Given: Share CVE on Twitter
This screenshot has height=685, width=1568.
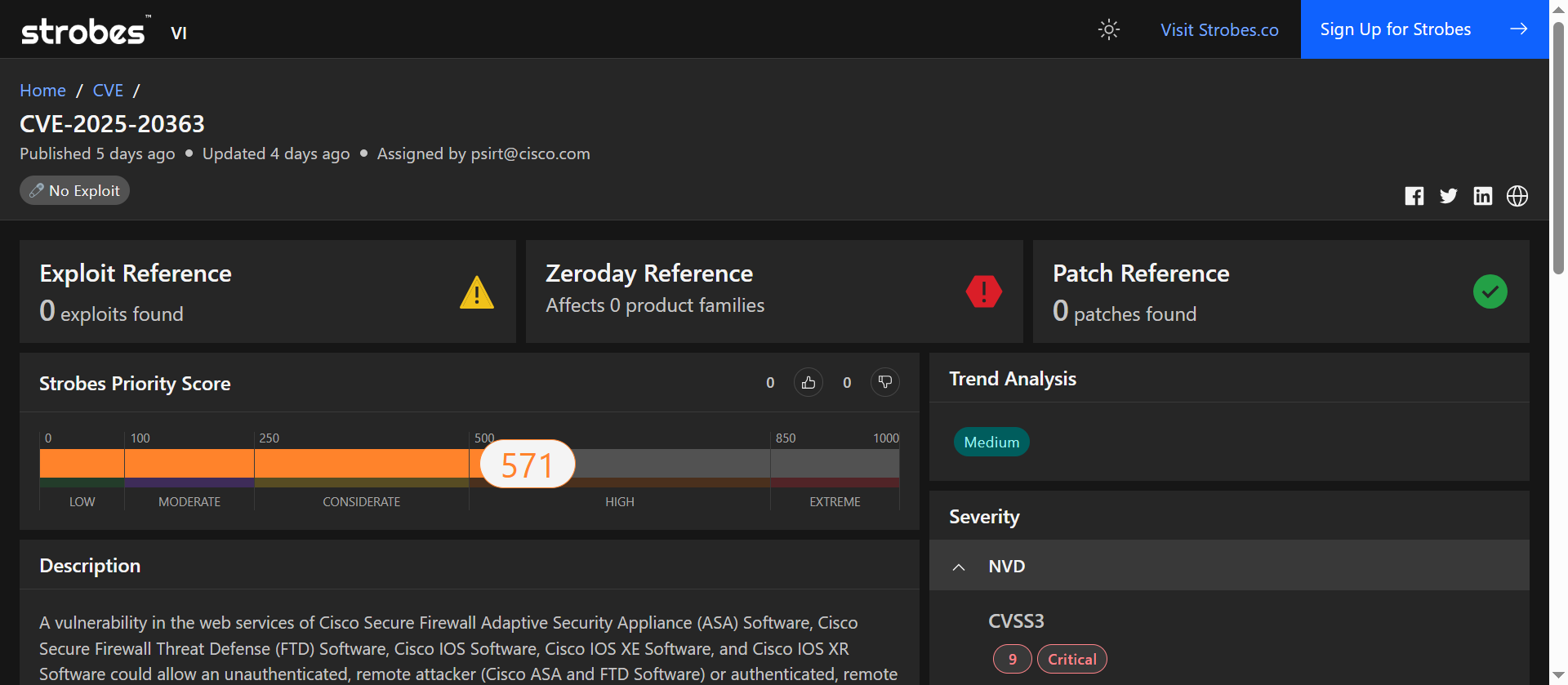Looking at the screenshot, I should point(1448,196).
